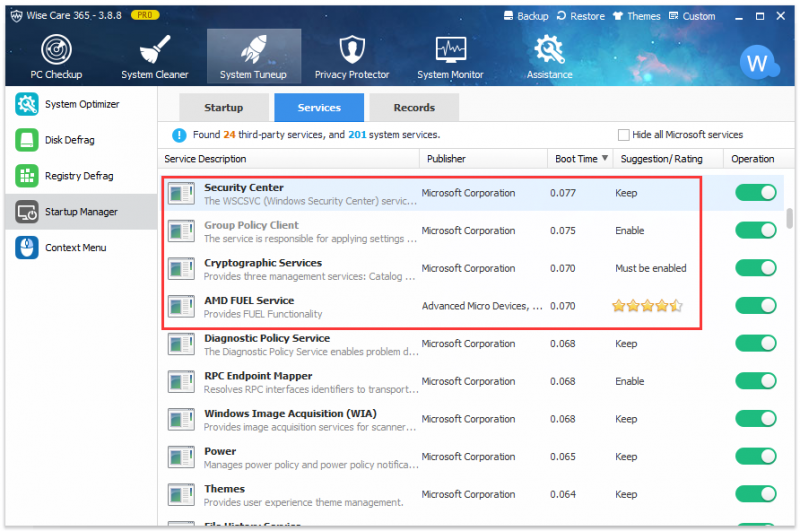Turn off the AMD FUEL Service toggle
This screenshot has height=531, width=800.
click(x=756, y=306)
